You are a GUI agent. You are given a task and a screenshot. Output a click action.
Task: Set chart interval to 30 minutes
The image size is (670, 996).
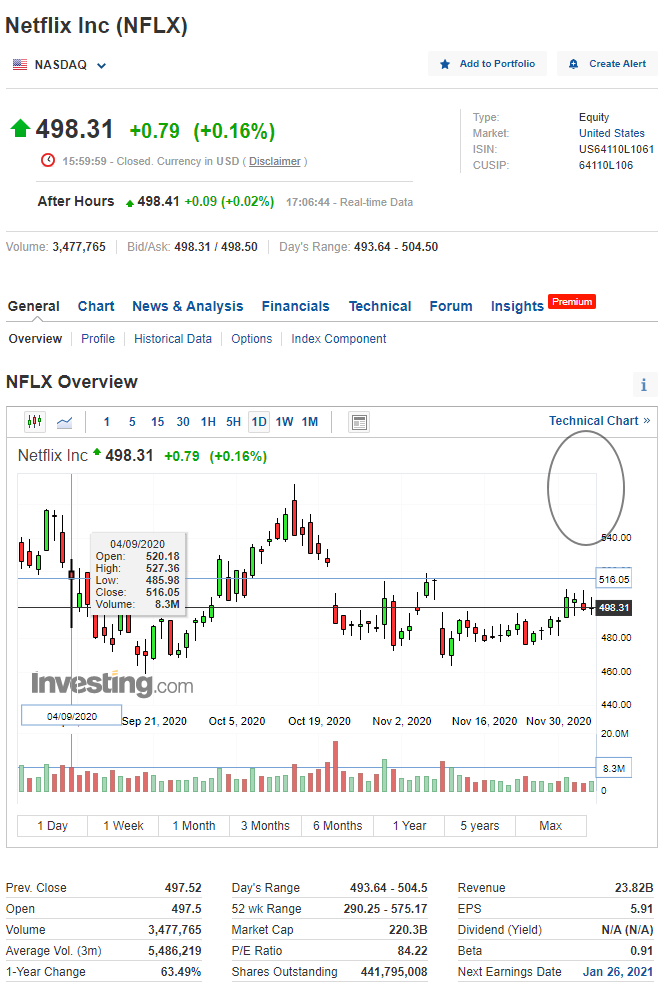tap(183, 422)
